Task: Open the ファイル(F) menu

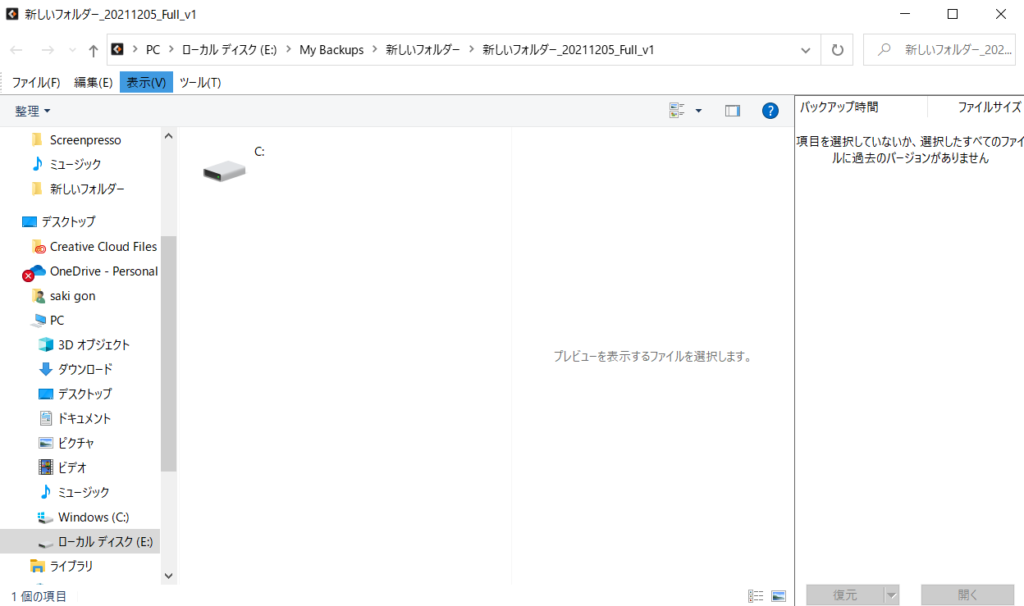Action: 36,82
